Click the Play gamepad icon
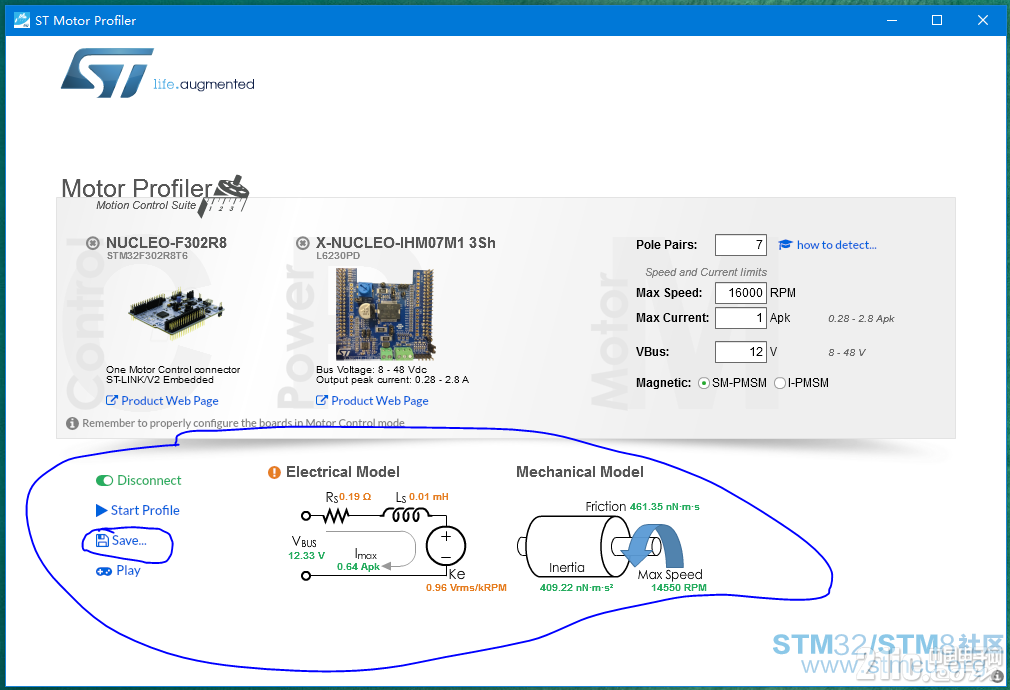 [104, 571]
